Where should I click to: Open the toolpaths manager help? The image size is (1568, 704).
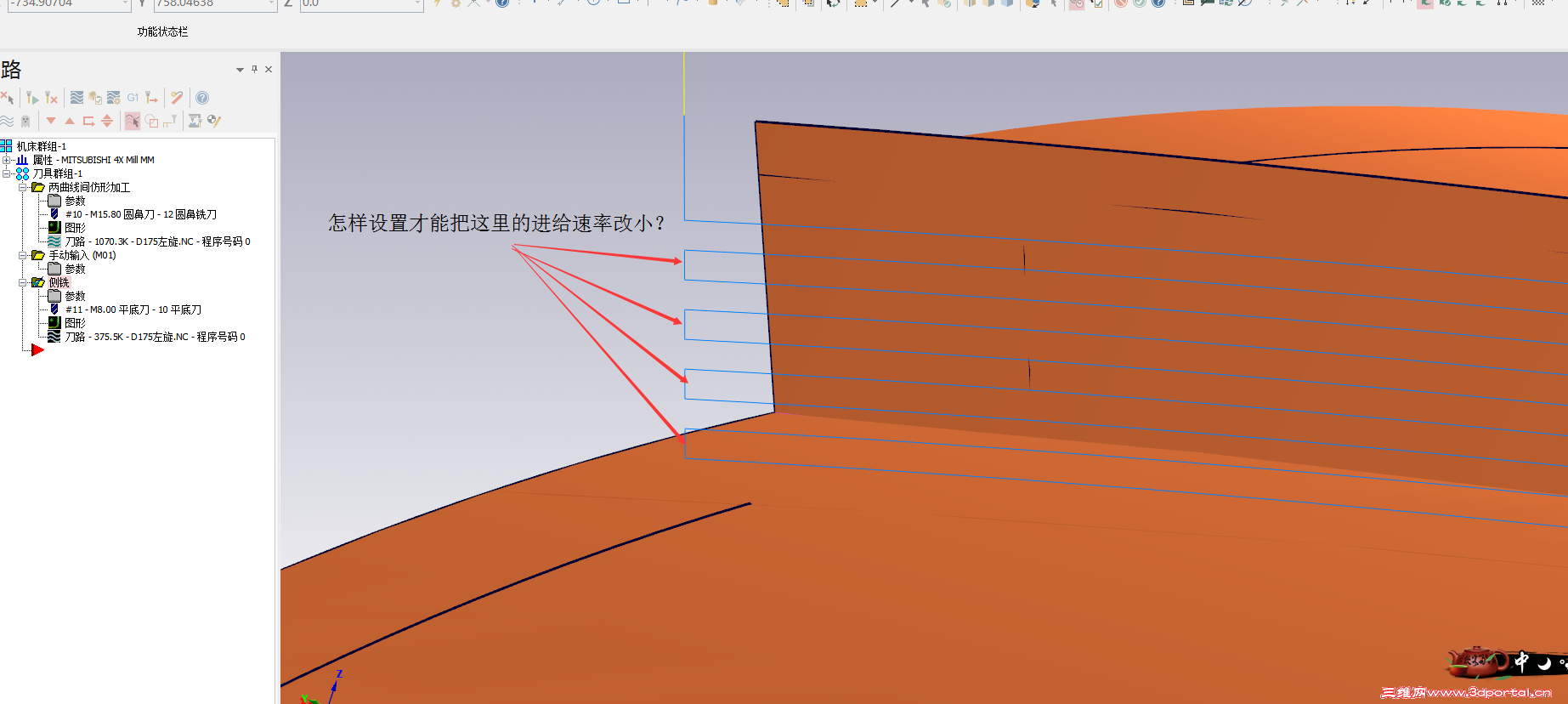coord(202,98)
